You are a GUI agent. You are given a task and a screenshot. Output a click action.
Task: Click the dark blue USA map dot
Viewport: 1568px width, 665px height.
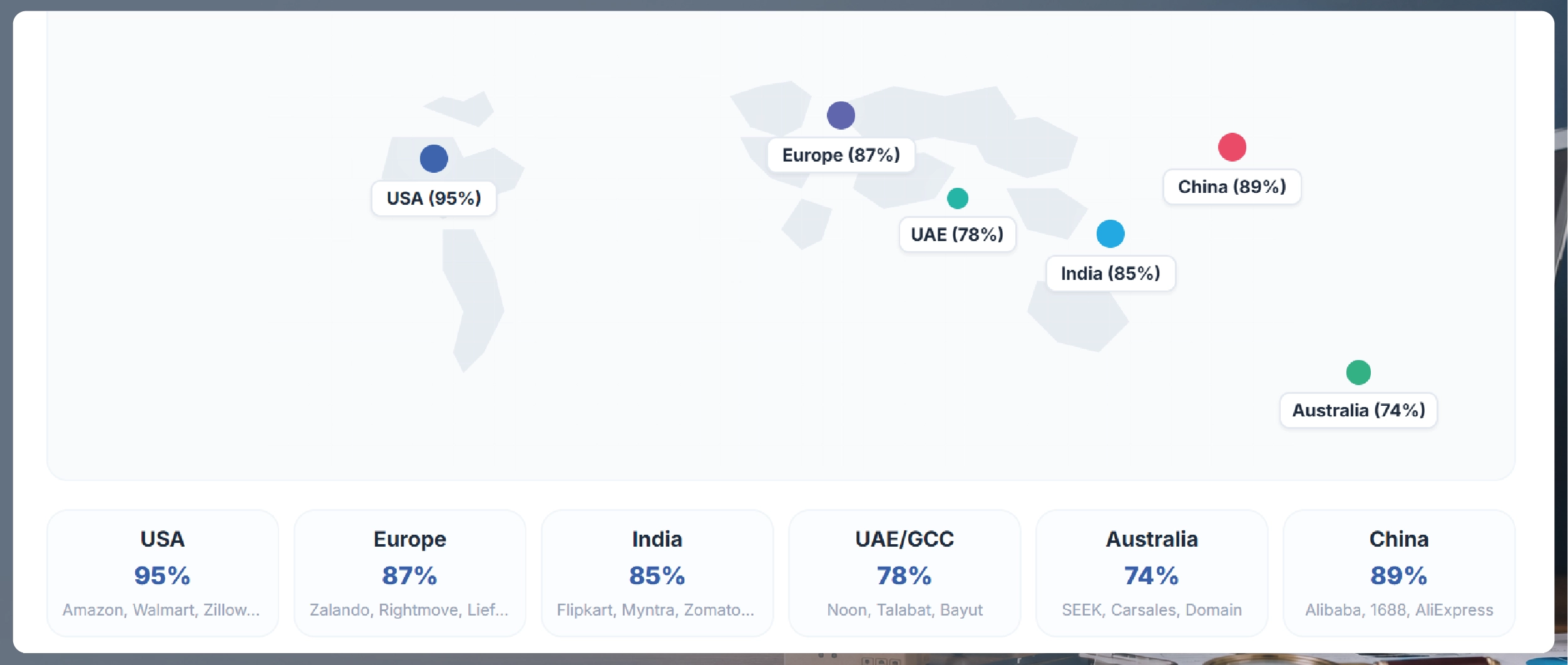pyautogui.click(x=434, y=158)
